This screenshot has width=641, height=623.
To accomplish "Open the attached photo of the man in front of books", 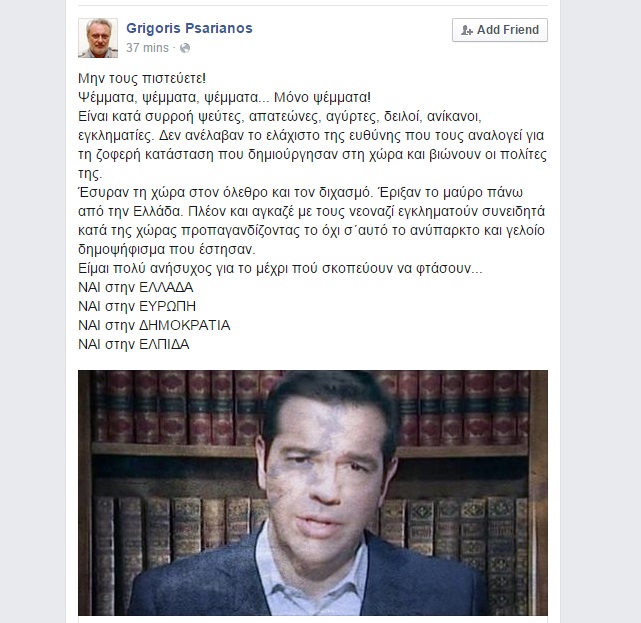I will 313,493.
